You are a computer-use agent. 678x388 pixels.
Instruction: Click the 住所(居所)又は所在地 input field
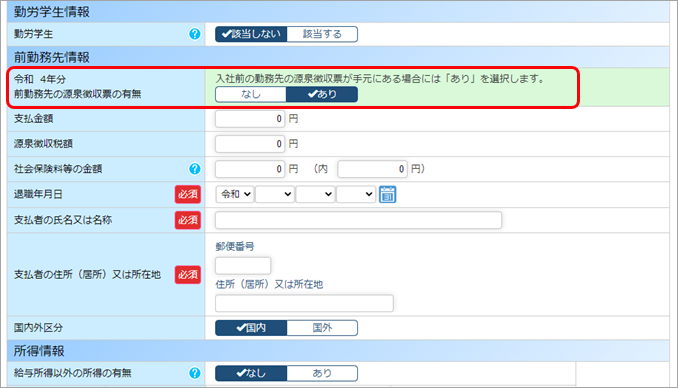click(304, 303)
